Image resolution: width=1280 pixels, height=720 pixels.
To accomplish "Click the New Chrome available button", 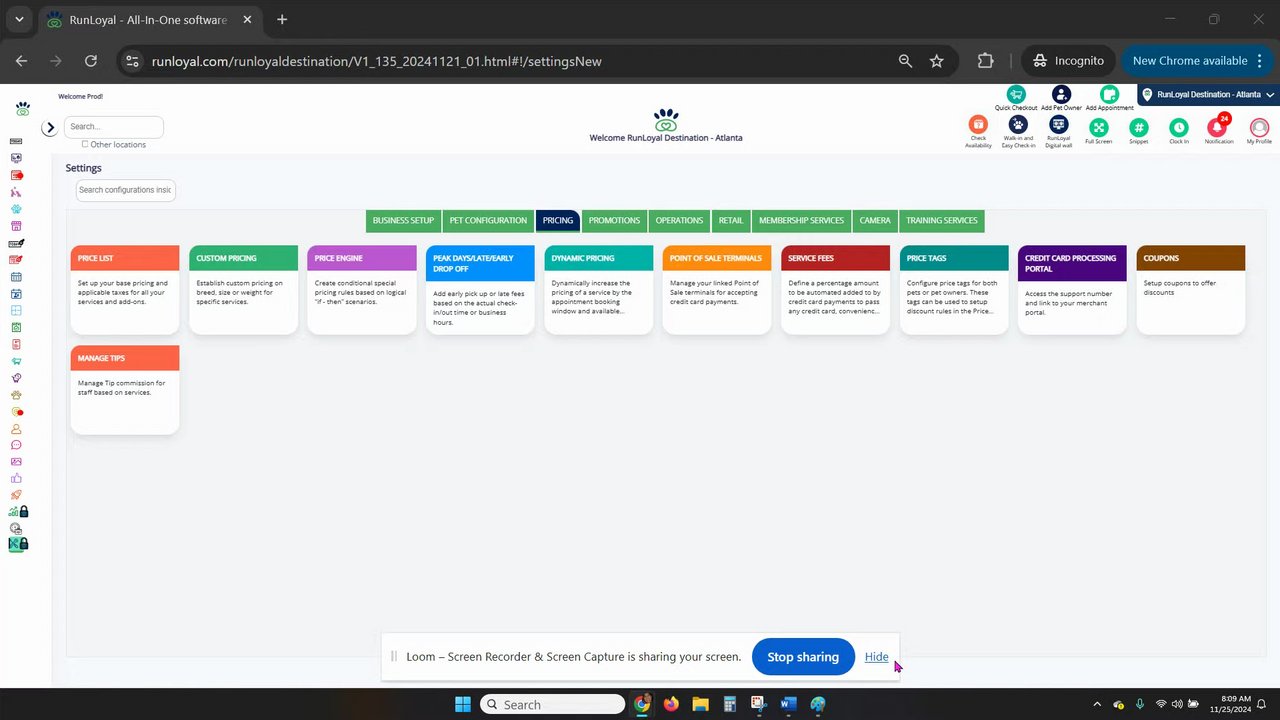I will pos(1190,61).
